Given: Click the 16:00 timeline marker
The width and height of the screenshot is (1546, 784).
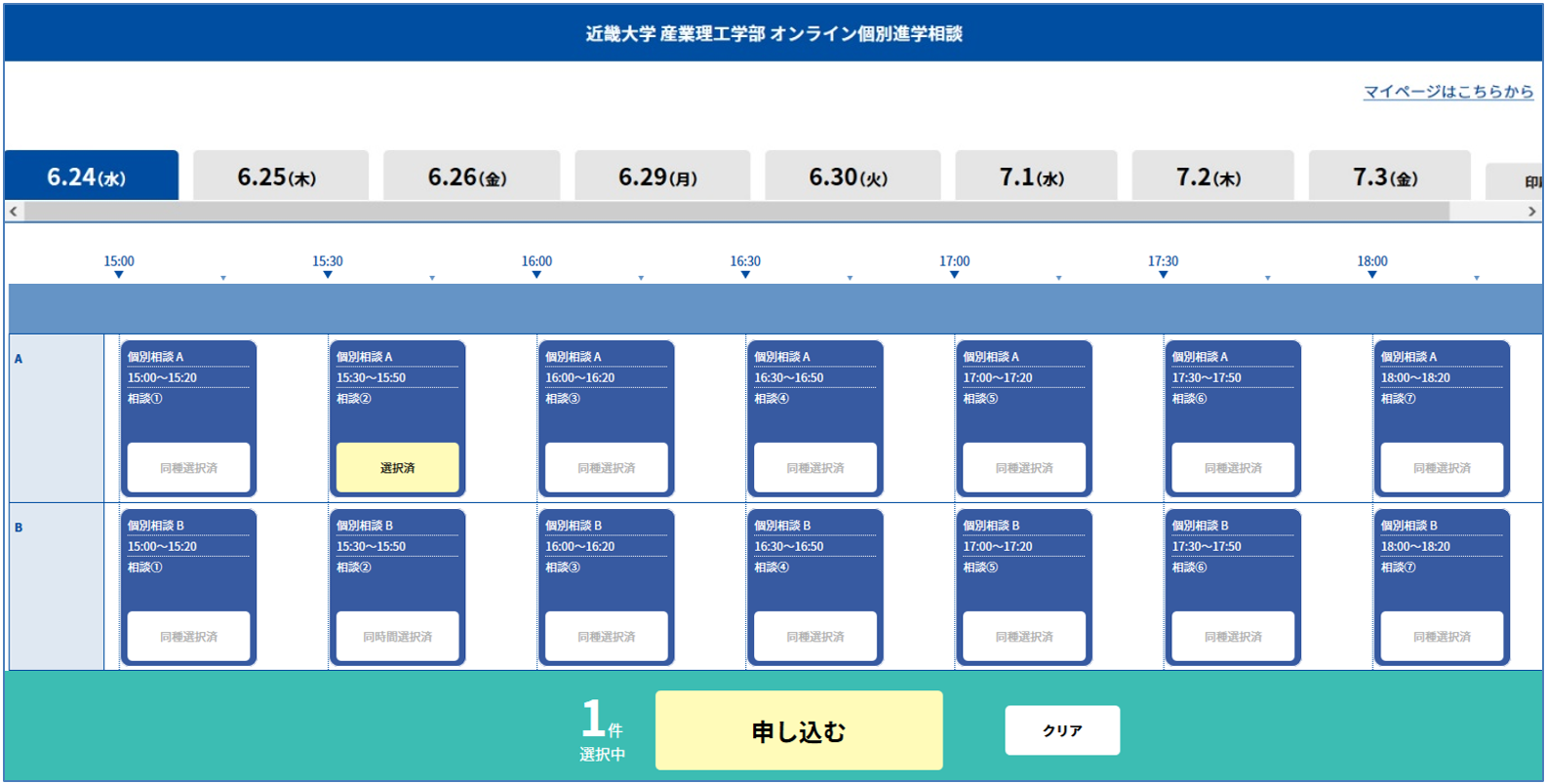Looking at the screenshot, I should click(x=536, y=267).
